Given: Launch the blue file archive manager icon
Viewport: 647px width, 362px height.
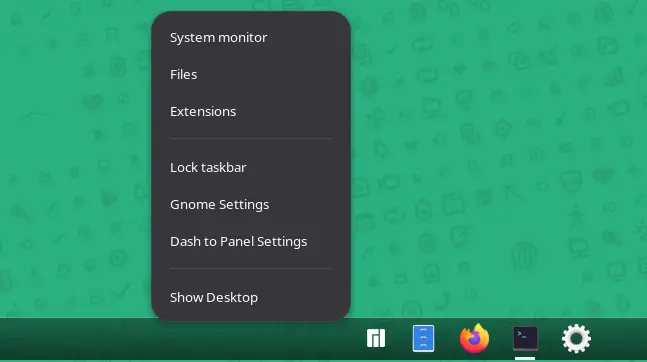Looking at the screenshot, I should (x=423, y=338).
